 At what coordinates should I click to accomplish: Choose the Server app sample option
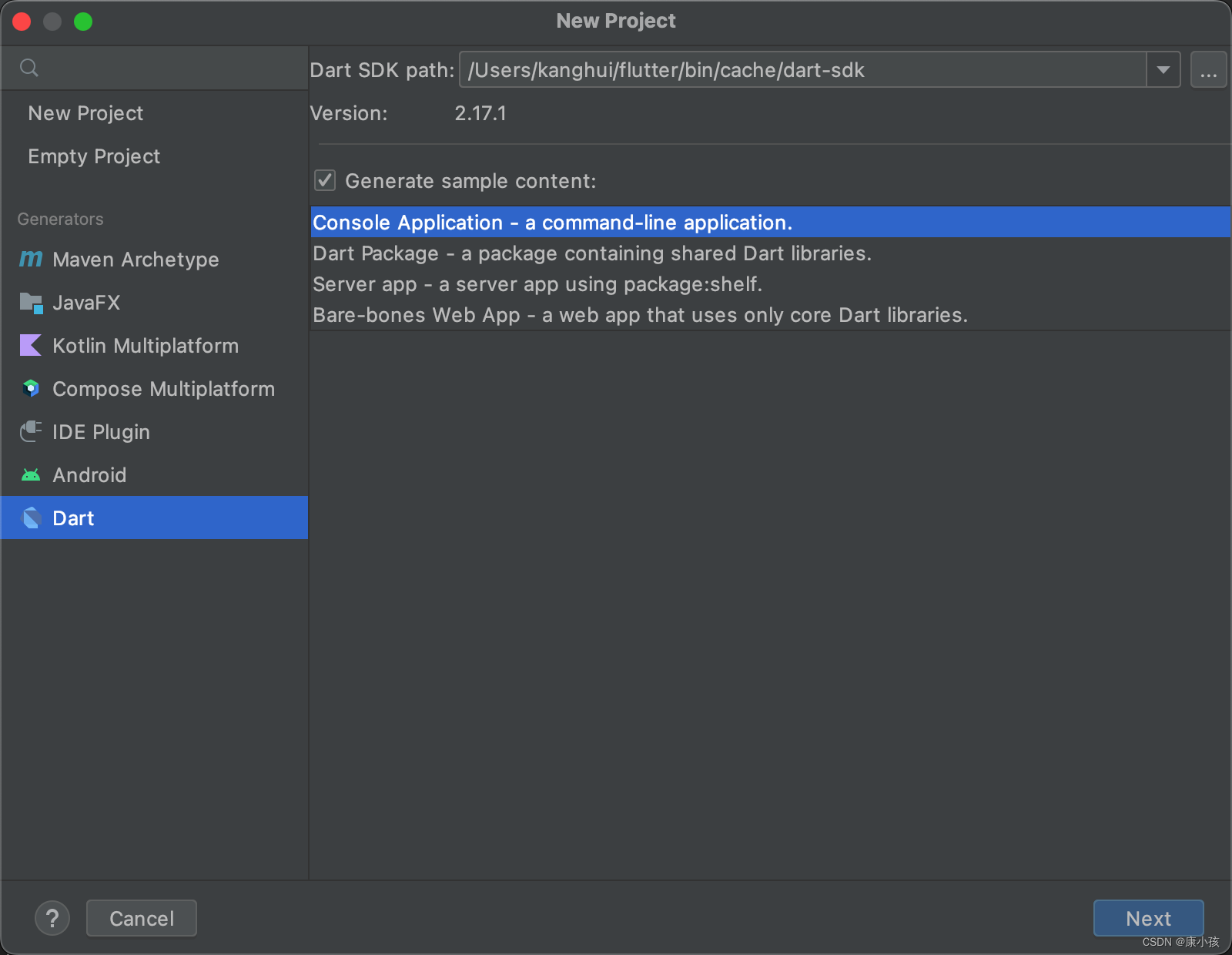click(x=537, y=283)
